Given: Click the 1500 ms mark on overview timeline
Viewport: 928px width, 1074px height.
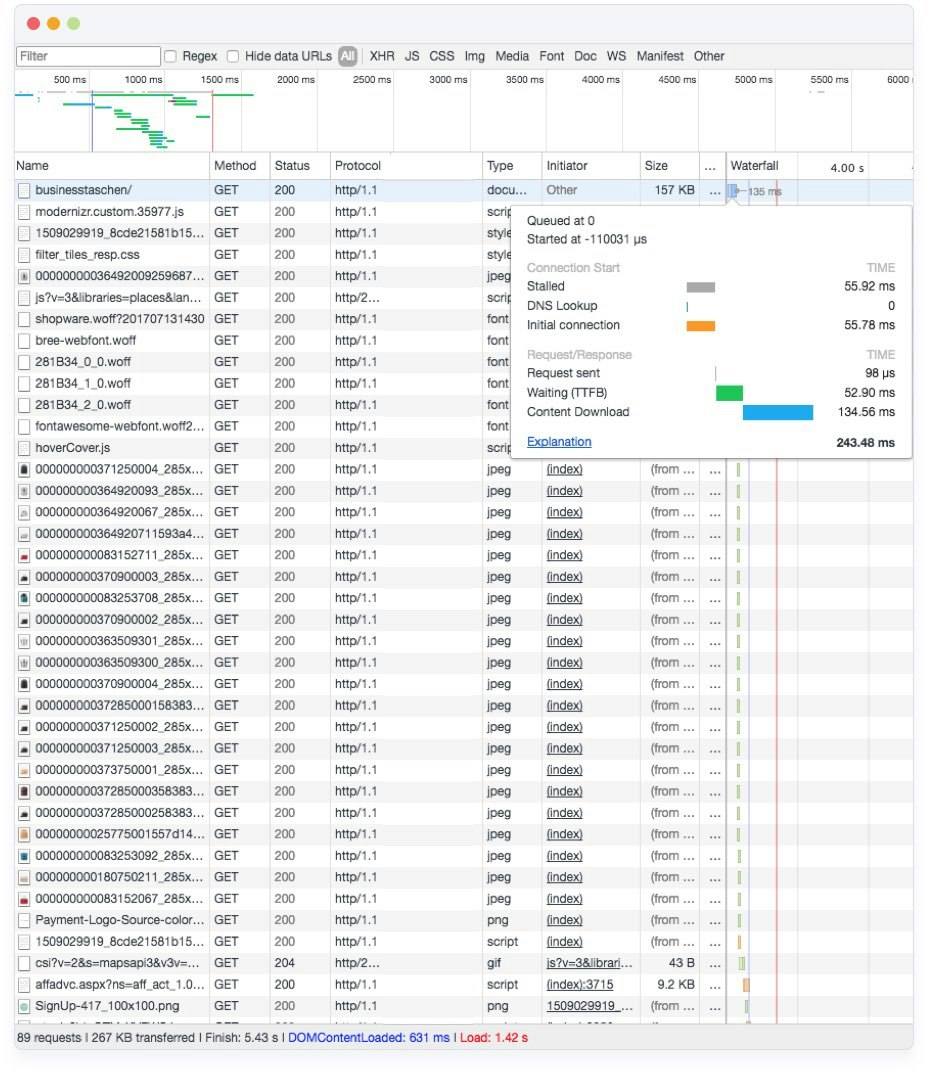Looking at the screenshot, I should tap(220, 79).
